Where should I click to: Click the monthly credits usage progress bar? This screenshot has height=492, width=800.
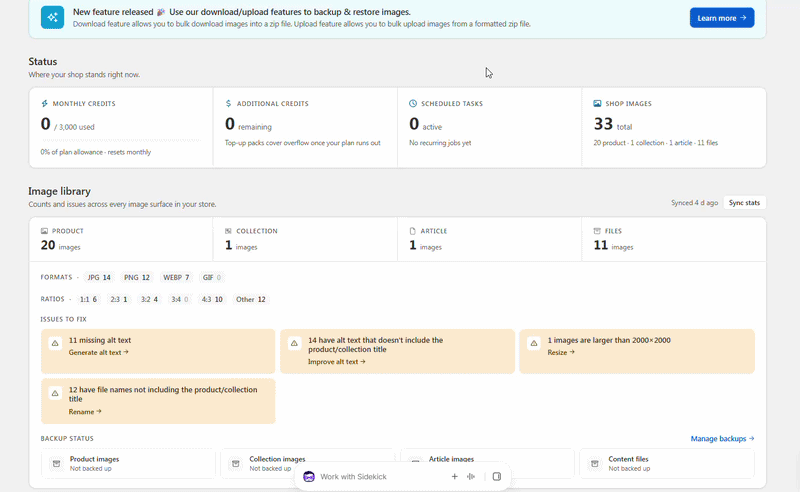(121, 140)
